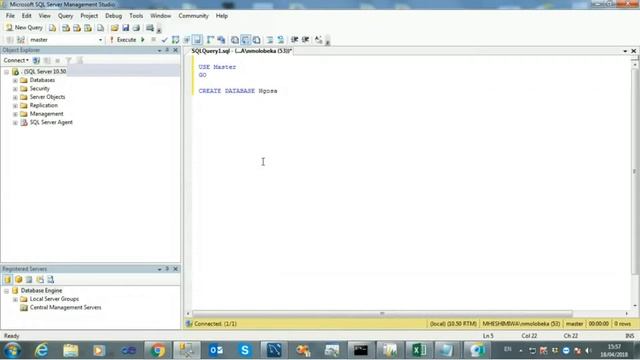The height and width of the screenshot is (360, 640).
Task: Open Excel from the taskbar
Action: [419, 350]
